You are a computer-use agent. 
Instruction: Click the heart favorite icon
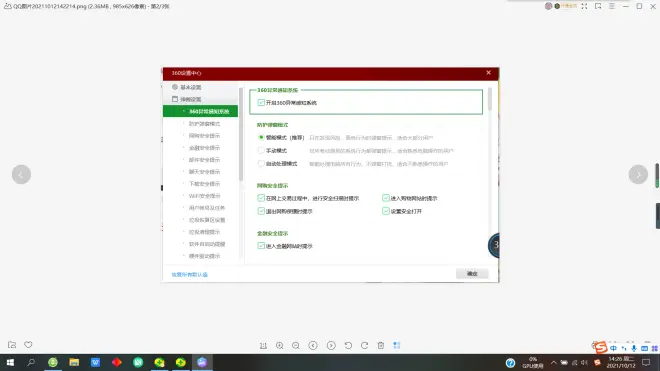pos(28,345)
